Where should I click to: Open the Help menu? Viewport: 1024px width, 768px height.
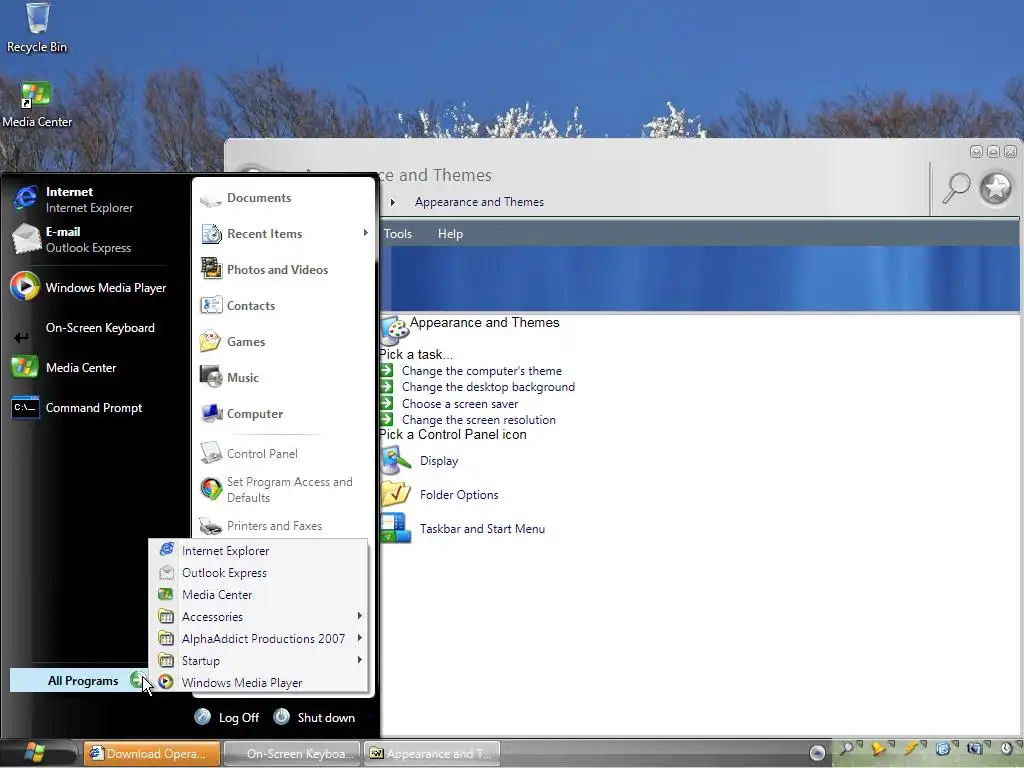point(450,234)
